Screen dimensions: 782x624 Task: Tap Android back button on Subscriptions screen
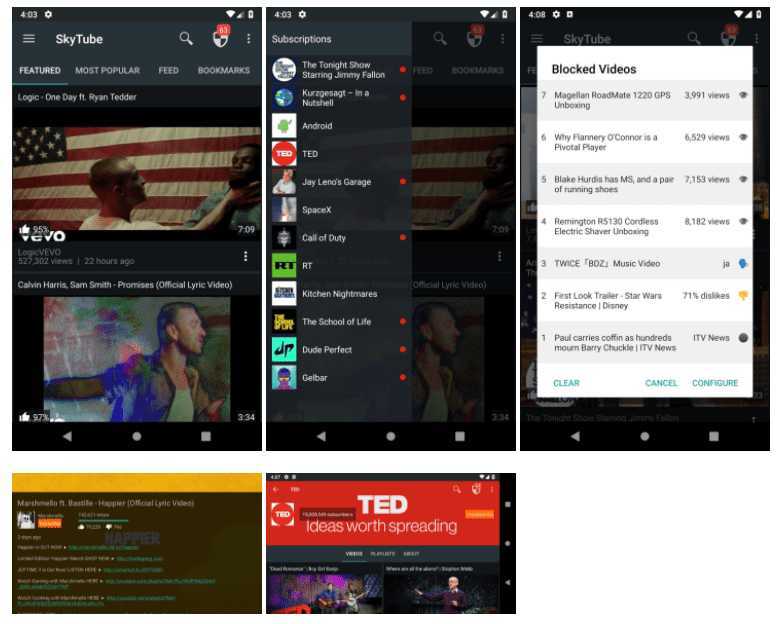point(322,436)
